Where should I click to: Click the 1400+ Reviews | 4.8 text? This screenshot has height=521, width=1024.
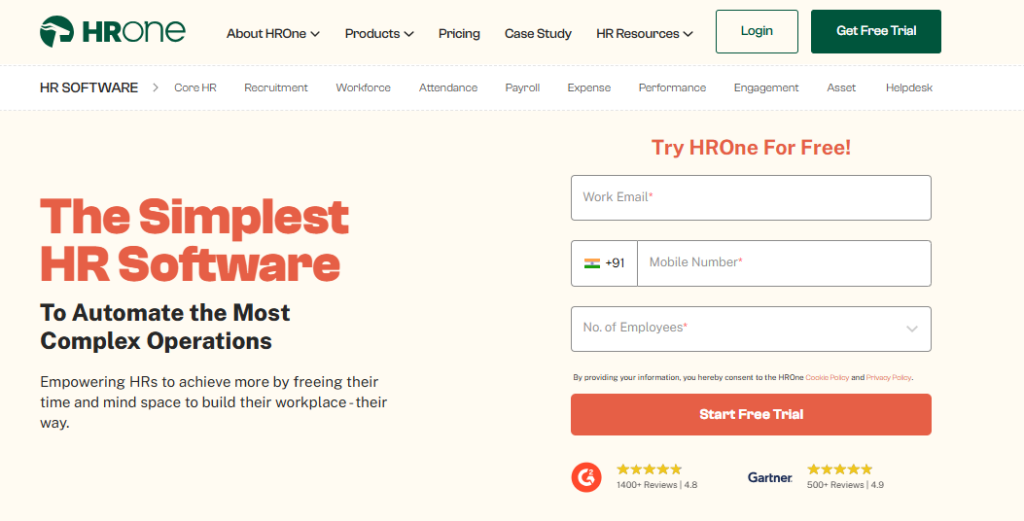tap(657, 485)
